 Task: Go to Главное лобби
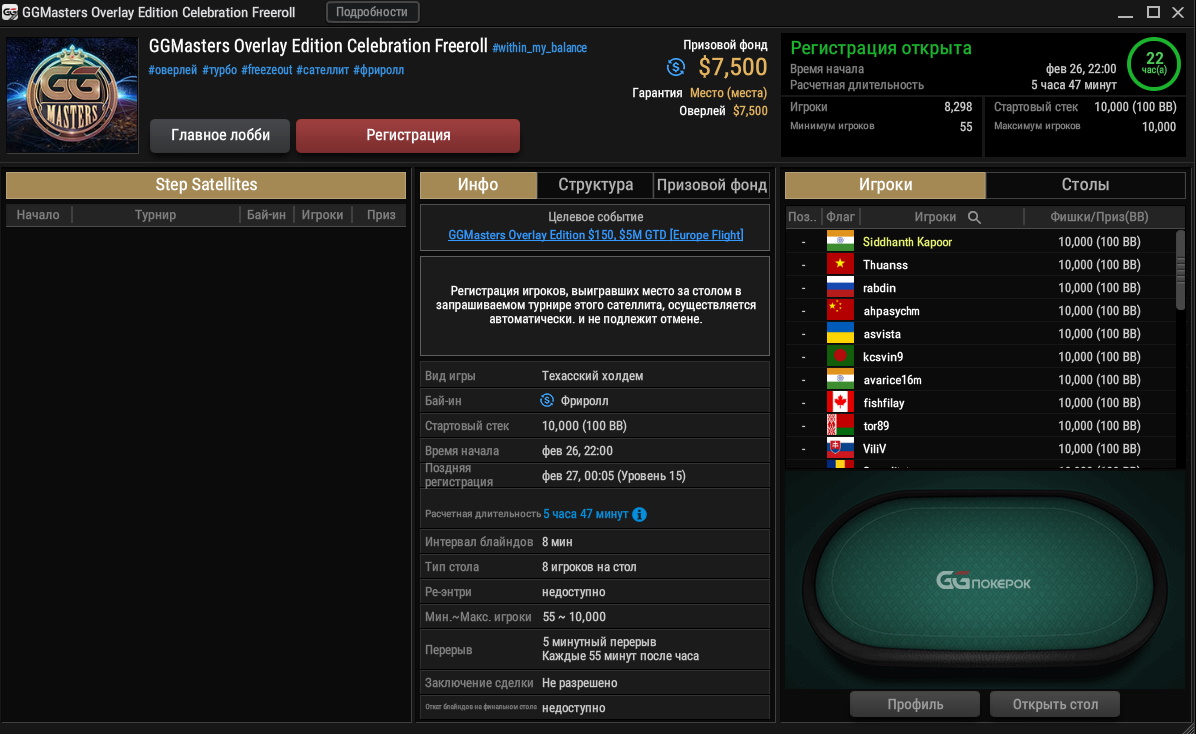pos(220,136)
